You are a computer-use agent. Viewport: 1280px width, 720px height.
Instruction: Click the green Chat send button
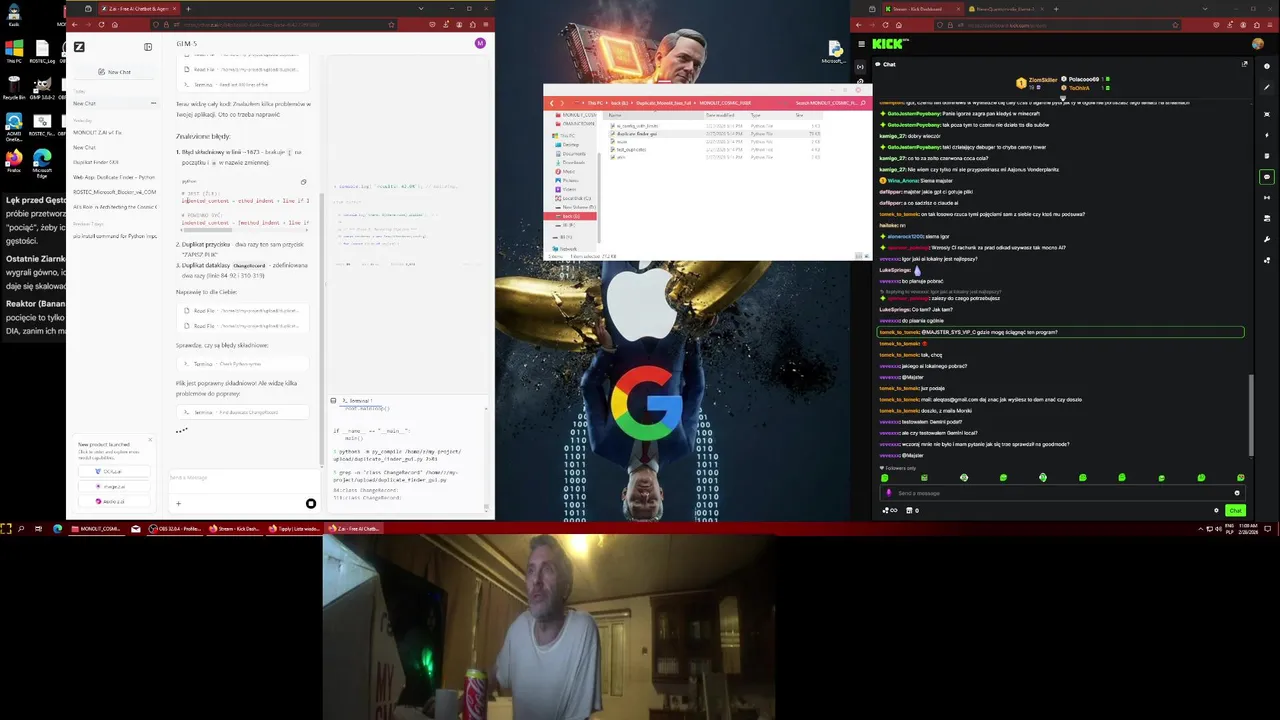pyautogui.click(x=1235, y=510)
